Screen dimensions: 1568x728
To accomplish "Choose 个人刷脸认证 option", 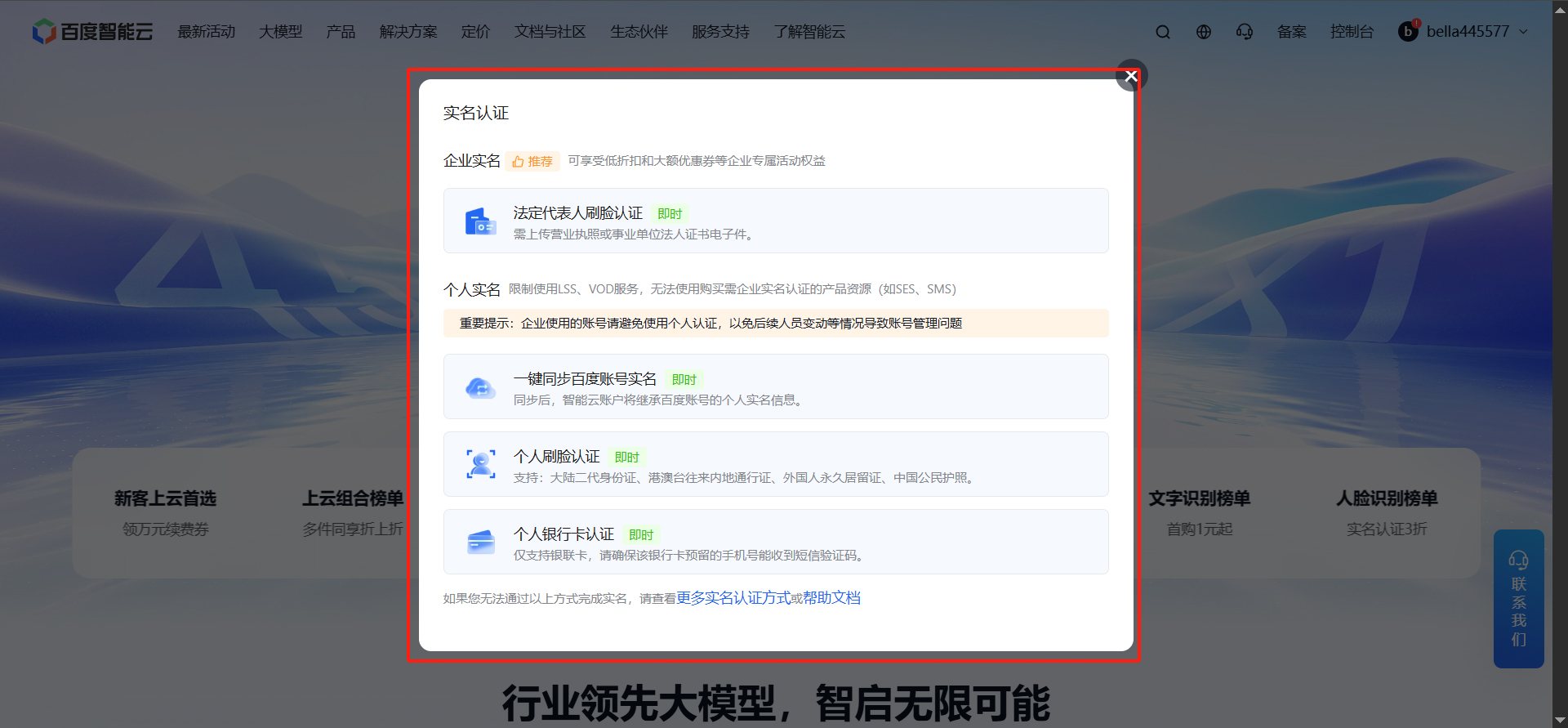I will click(776, 464).
